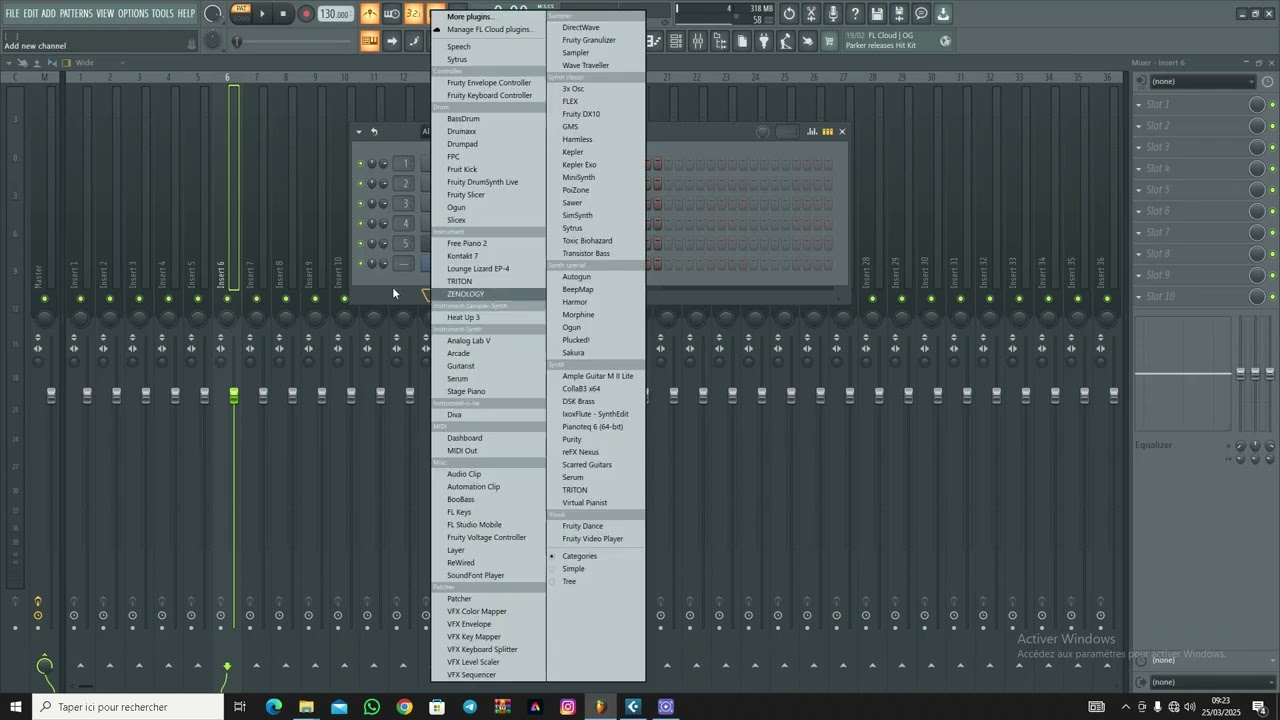Viewport: 1280px width, 720px height.
Task: Open the download content library icon
Action: [944, 14]
